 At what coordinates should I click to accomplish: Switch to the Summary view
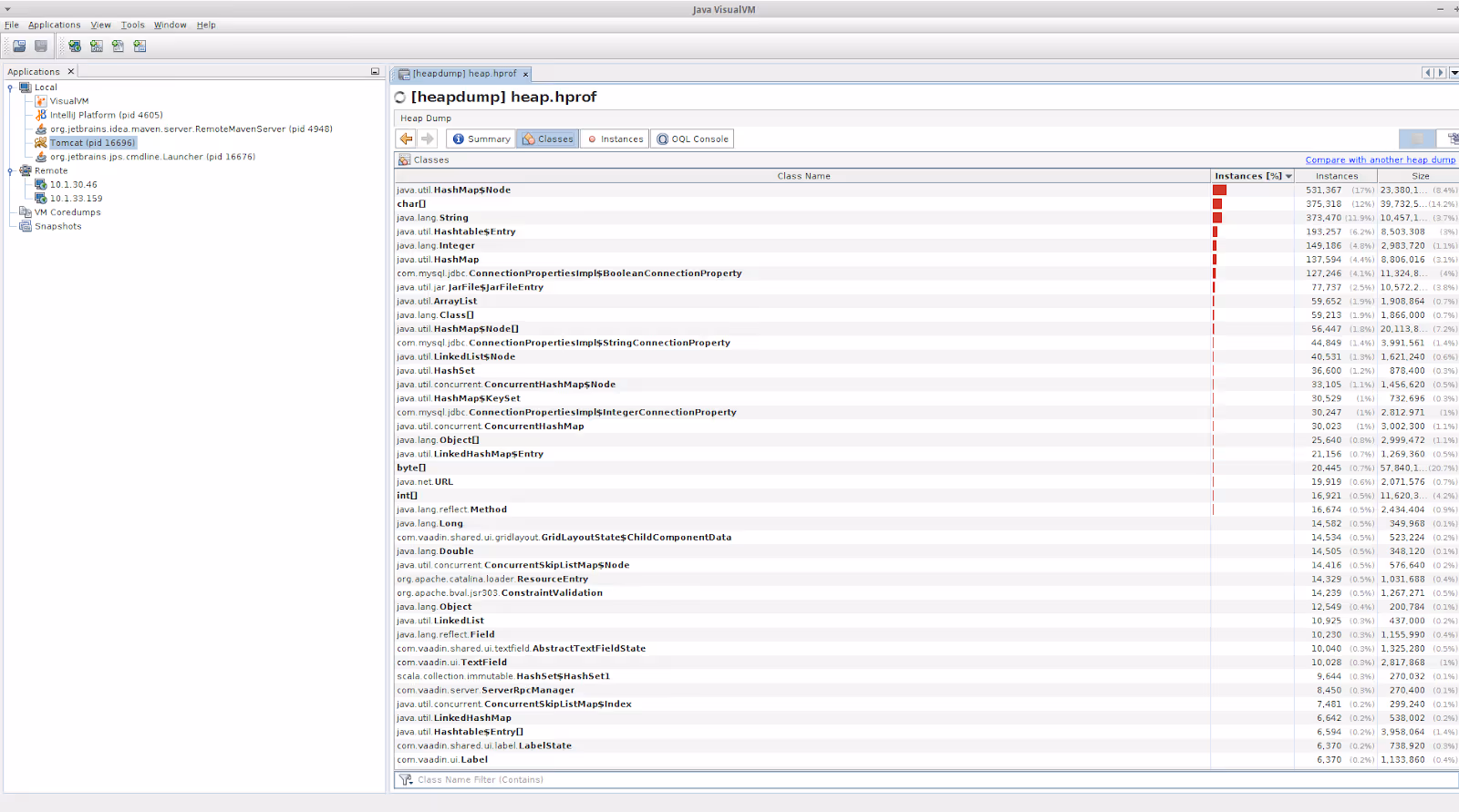click(481, 139)
